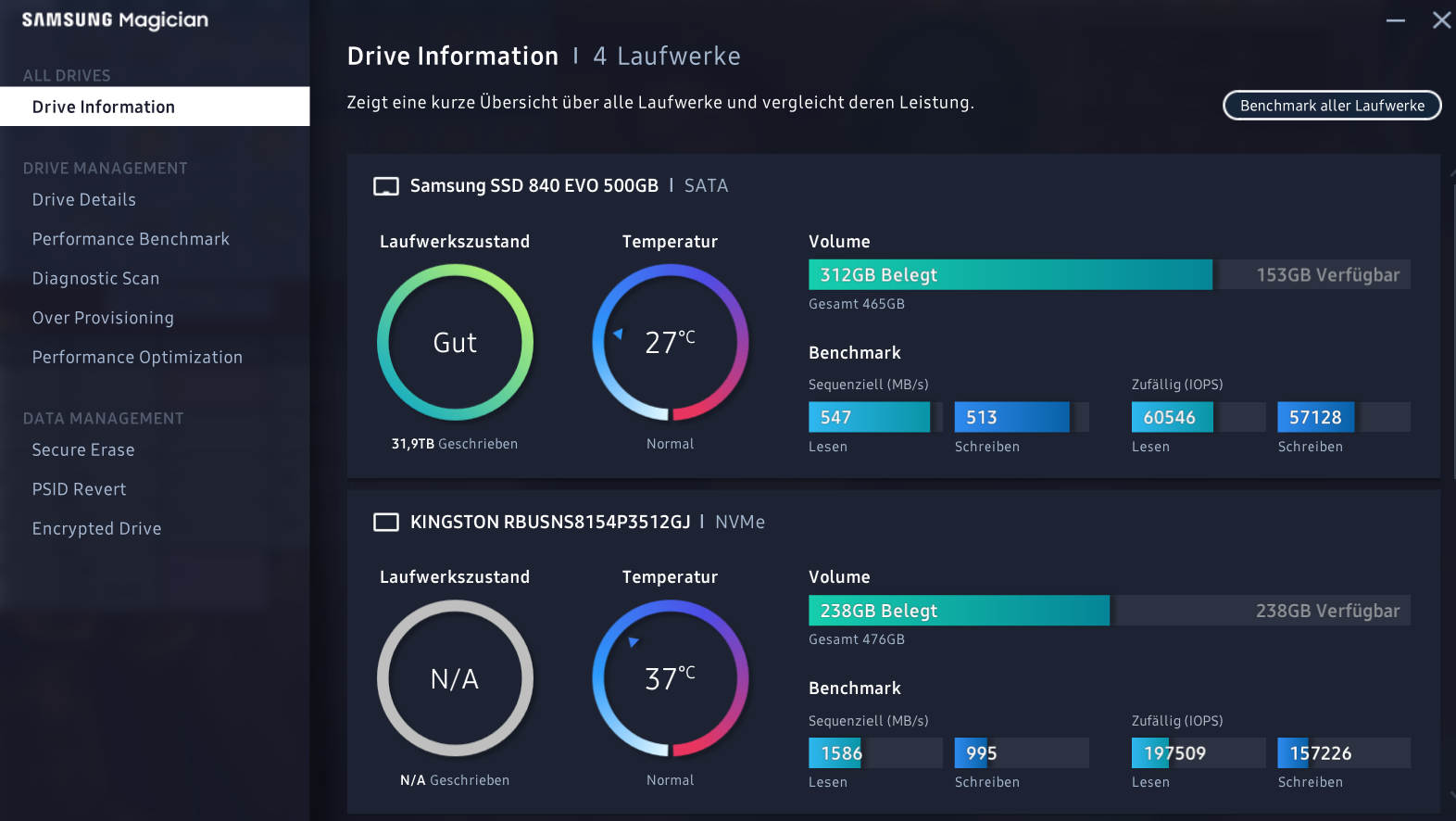Screen dimensions: 1456x821
Task: Click 'Gesamt 465GB' text
Action: click(x=857, y=304)
